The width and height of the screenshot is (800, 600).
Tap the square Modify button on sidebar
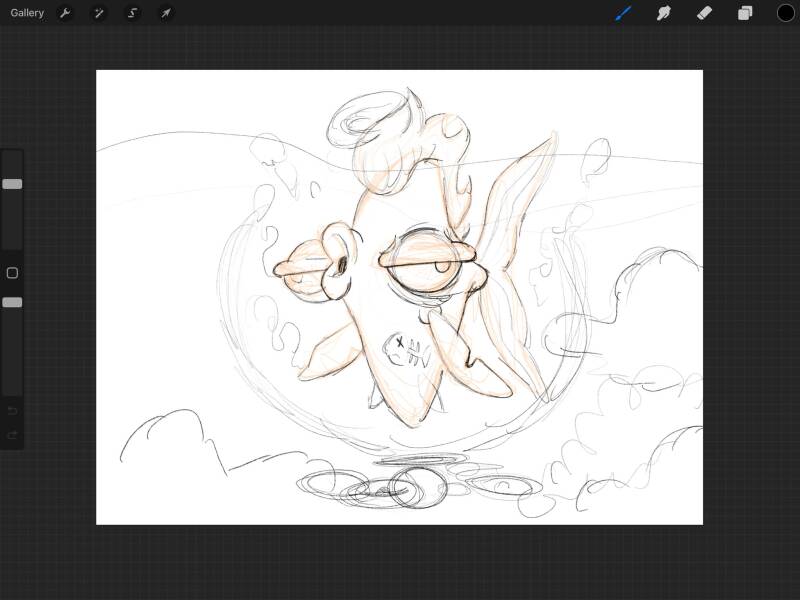tap(12, 273)
